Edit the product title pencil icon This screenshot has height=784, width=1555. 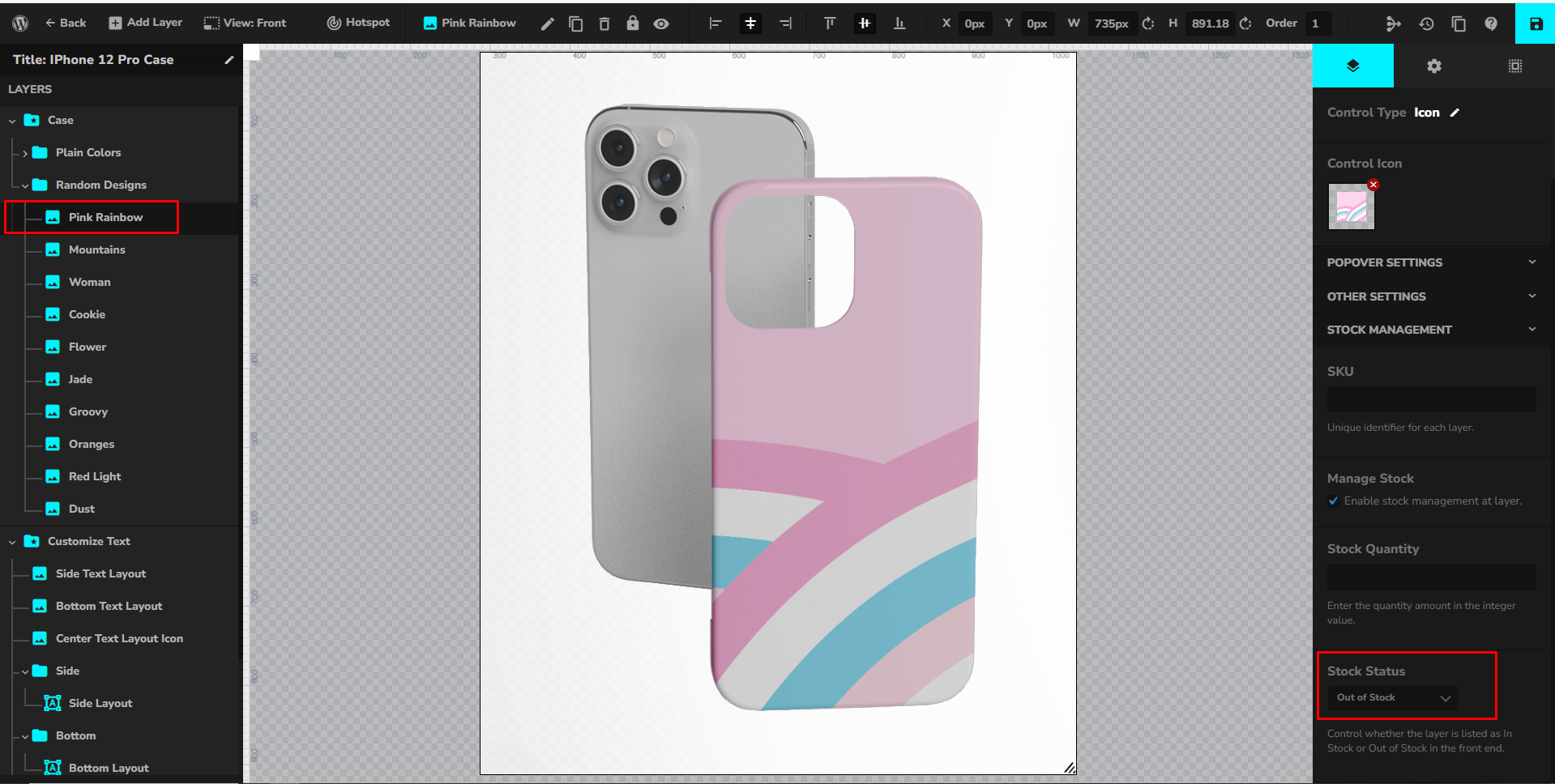point(229,60)
